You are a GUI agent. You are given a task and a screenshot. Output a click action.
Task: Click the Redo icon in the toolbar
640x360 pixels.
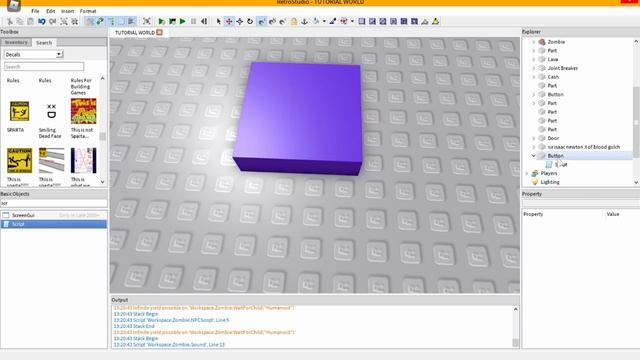tap(52, 21)
